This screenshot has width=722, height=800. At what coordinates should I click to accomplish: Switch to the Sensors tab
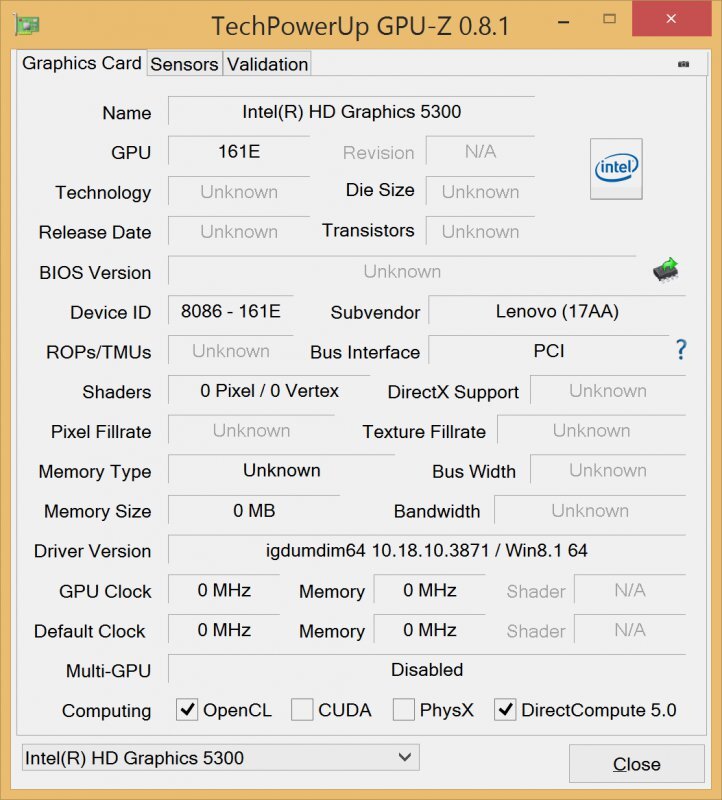[184, 64]
